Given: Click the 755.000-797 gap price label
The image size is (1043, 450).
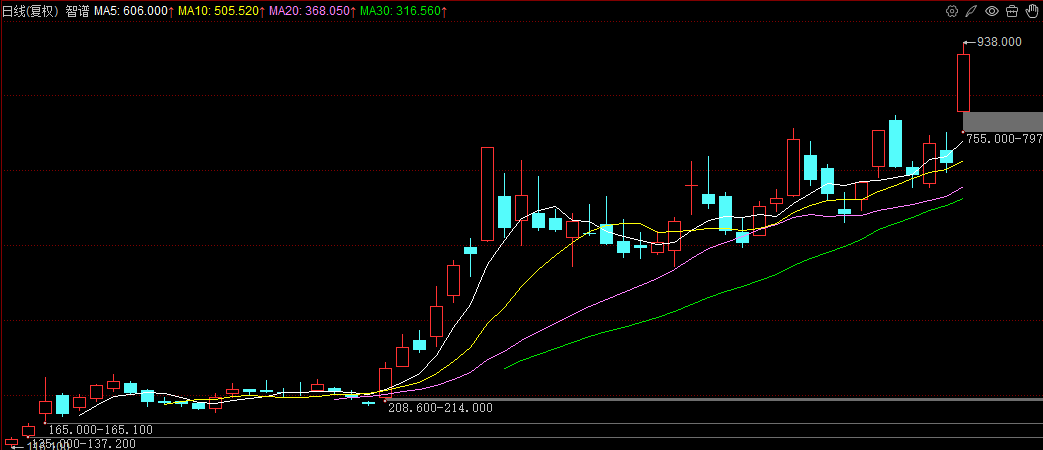Looking at the screenshot, I should 1004,139.
